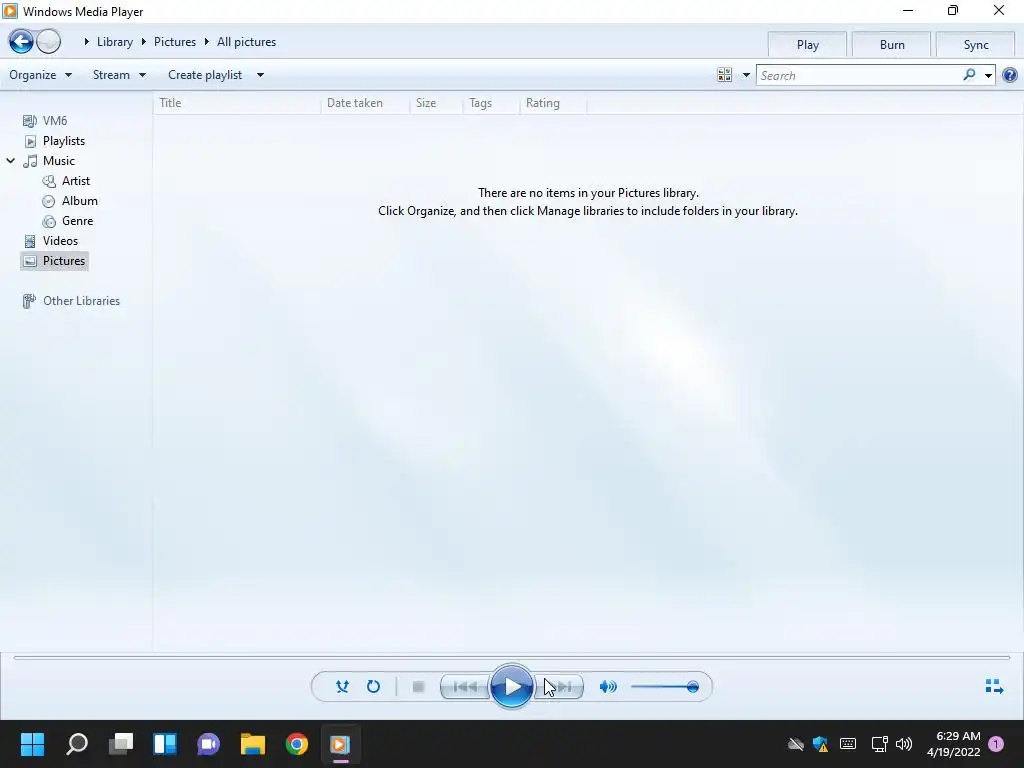Sort by the Size column header

pos(436,103)
